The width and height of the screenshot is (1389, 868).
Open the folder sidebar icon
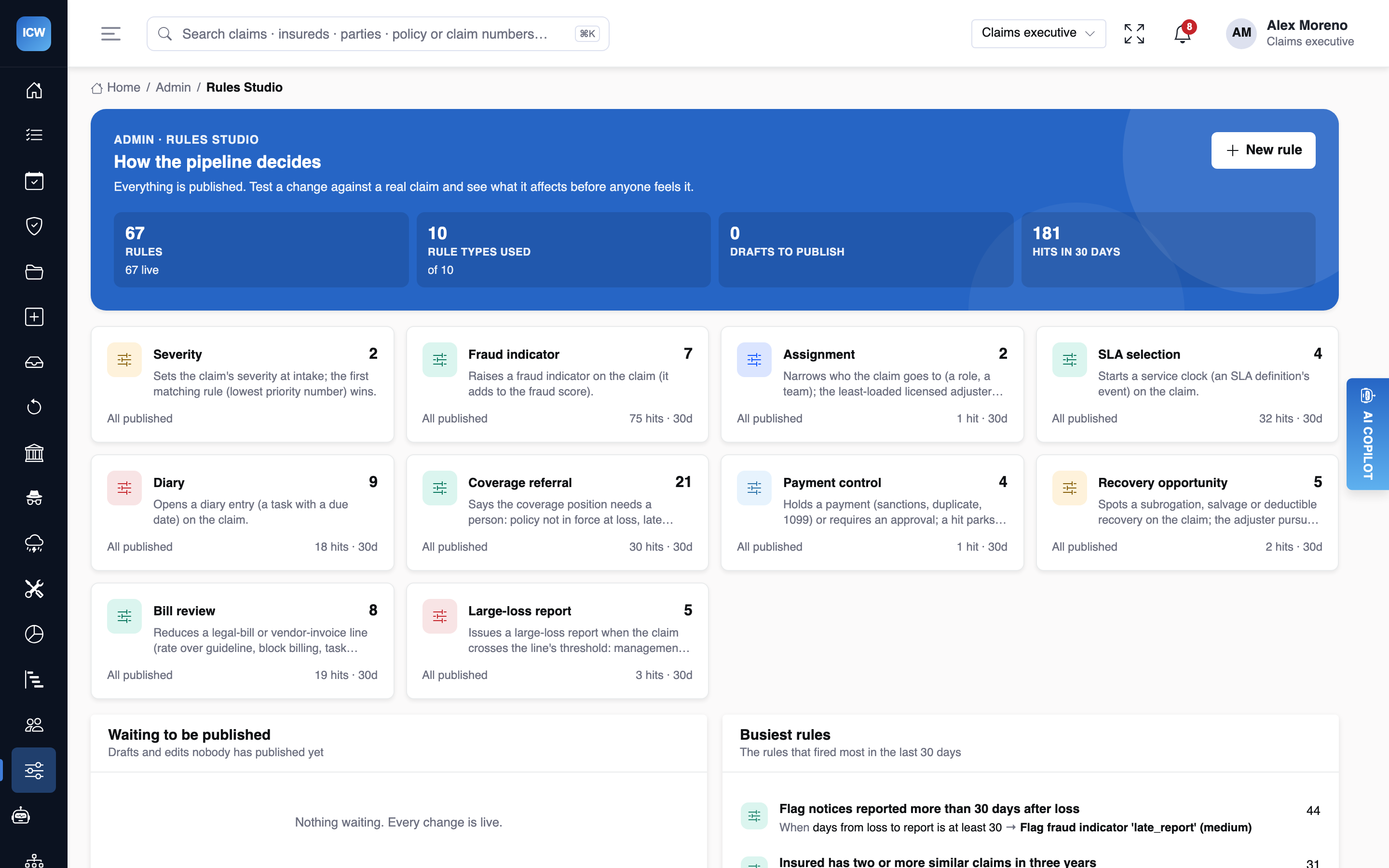[x=34, y=271]
